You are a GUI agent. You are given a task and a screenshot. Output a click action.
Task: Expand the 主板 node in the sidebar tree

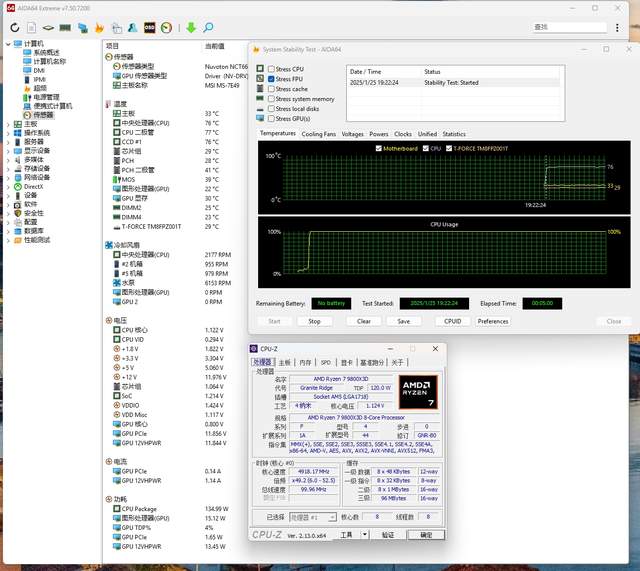8,124
